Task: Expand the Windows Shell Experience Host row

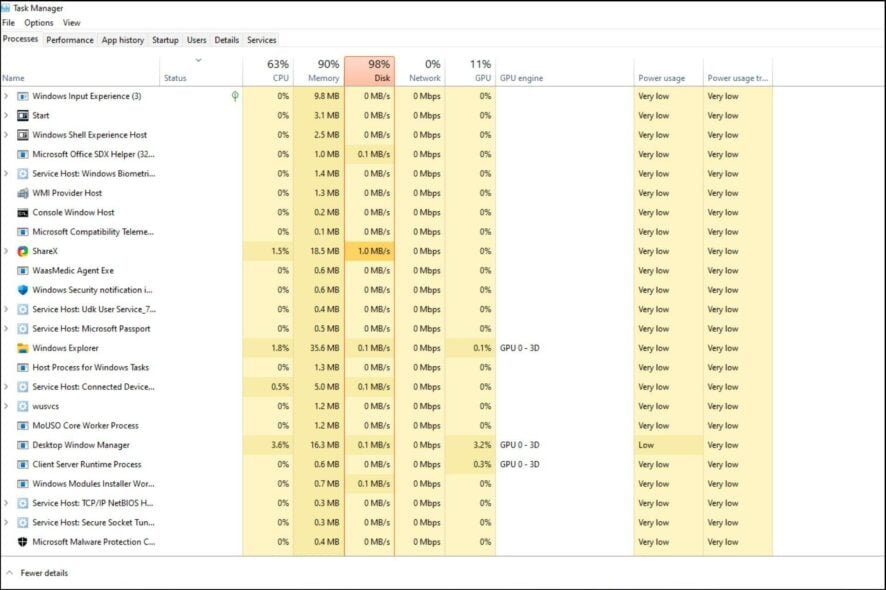Action: [6, 135]
